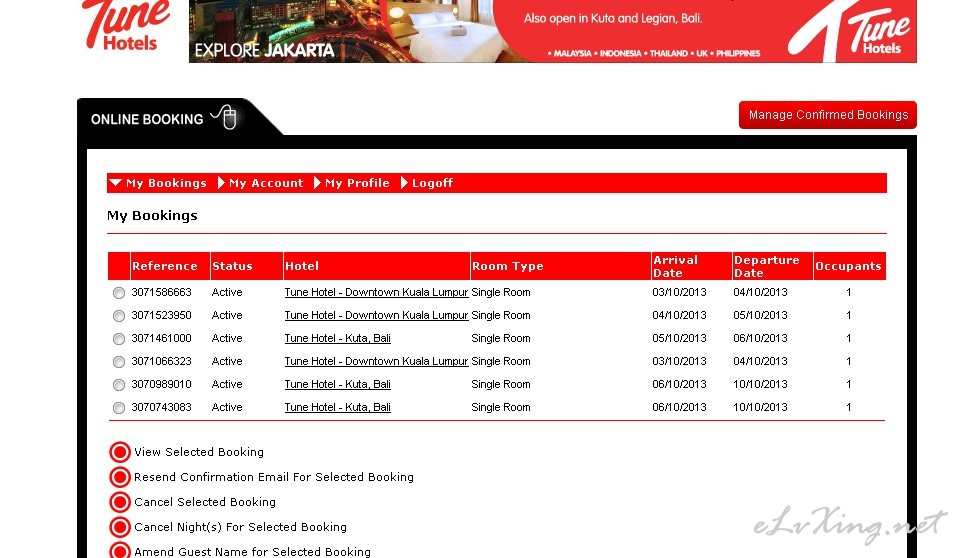Screen dimensions: 958x558
Task: Click red Resend Confirmation Email icon
Action: 120,477
